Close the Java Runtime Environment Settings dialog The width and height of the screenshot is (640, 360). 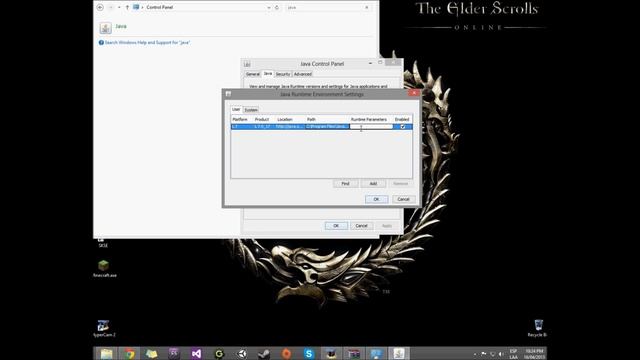[x=413, y=93]
